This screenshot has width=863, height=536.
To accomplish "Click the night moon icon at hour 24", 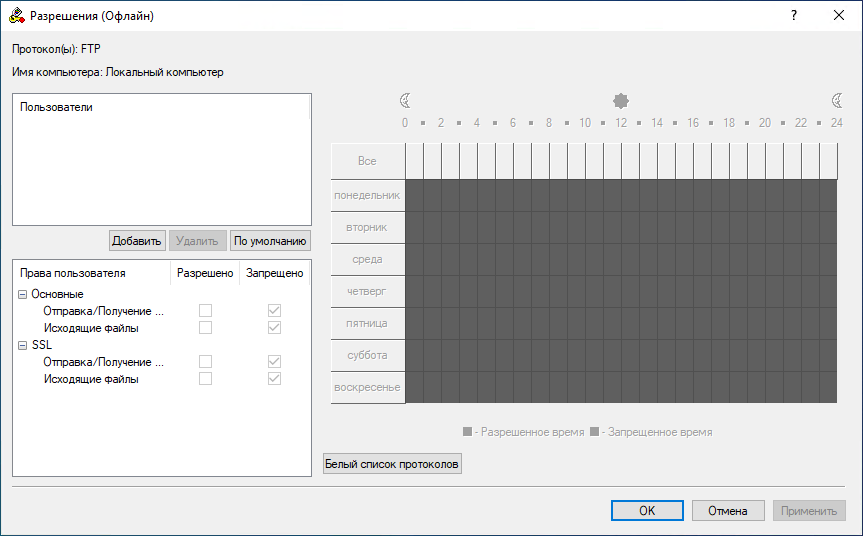I will pyautogui.click(x=837, y=101).
